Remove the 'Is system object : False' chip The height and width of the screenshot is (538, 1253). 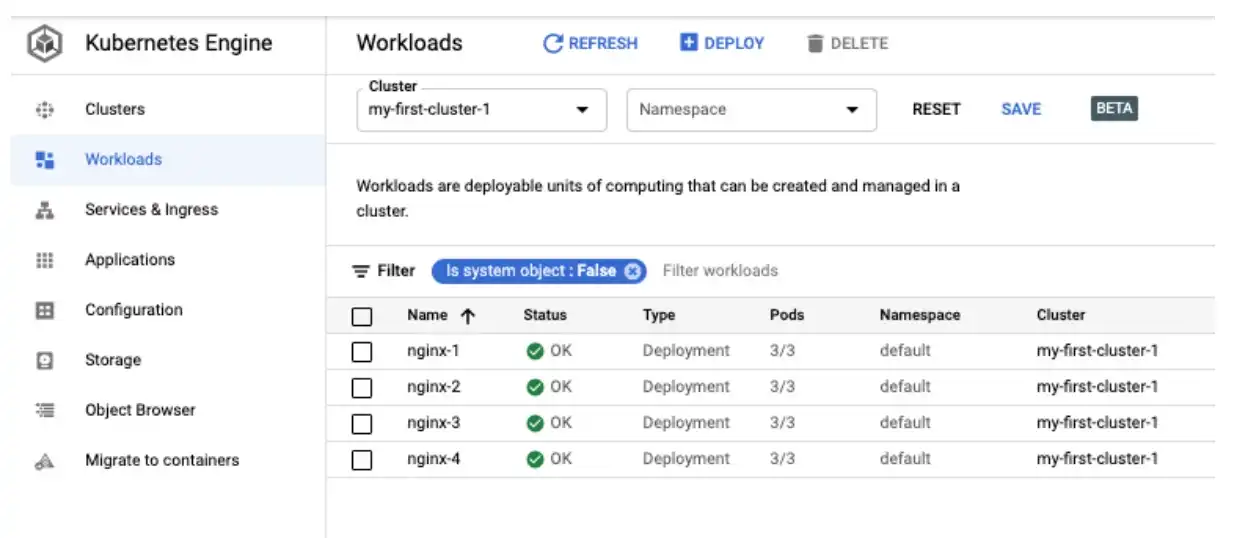tap(632, 271)
